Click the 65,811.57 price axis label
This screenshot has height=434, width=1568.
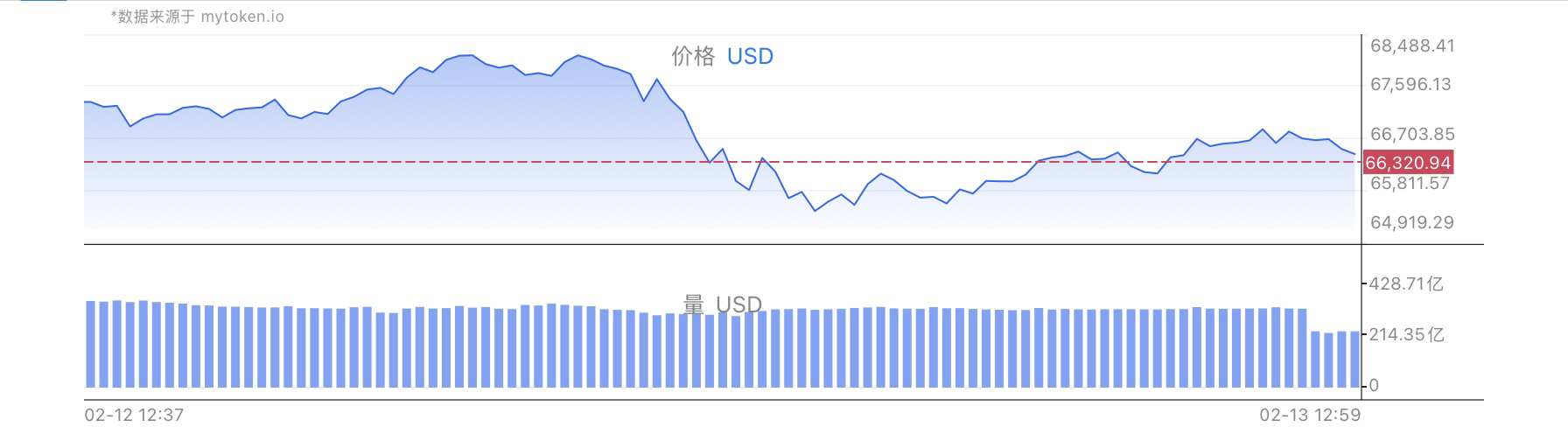click(1410, 183)
